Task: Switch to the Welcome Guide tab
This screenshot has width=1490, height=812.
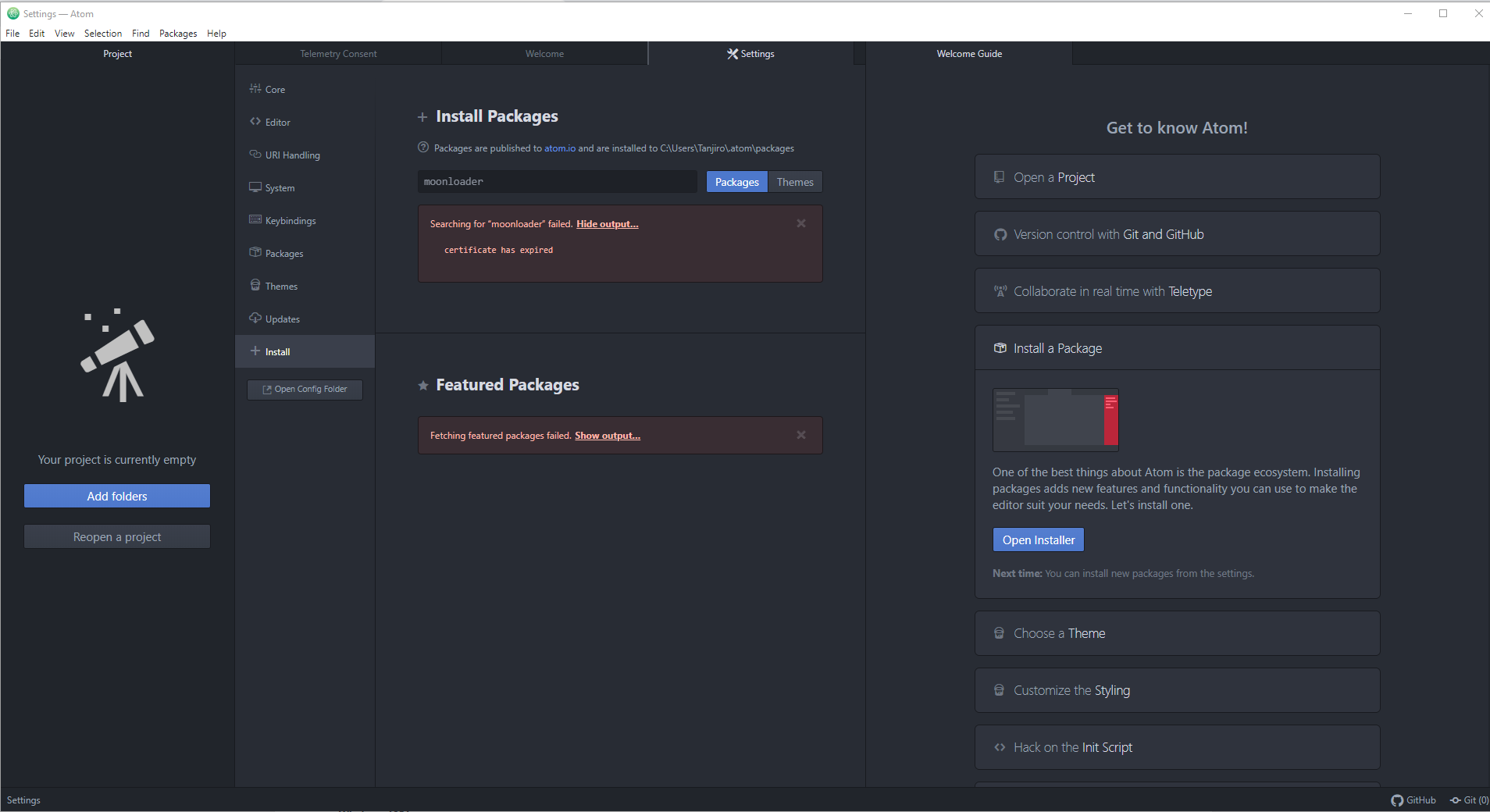Action: [969, 54]
